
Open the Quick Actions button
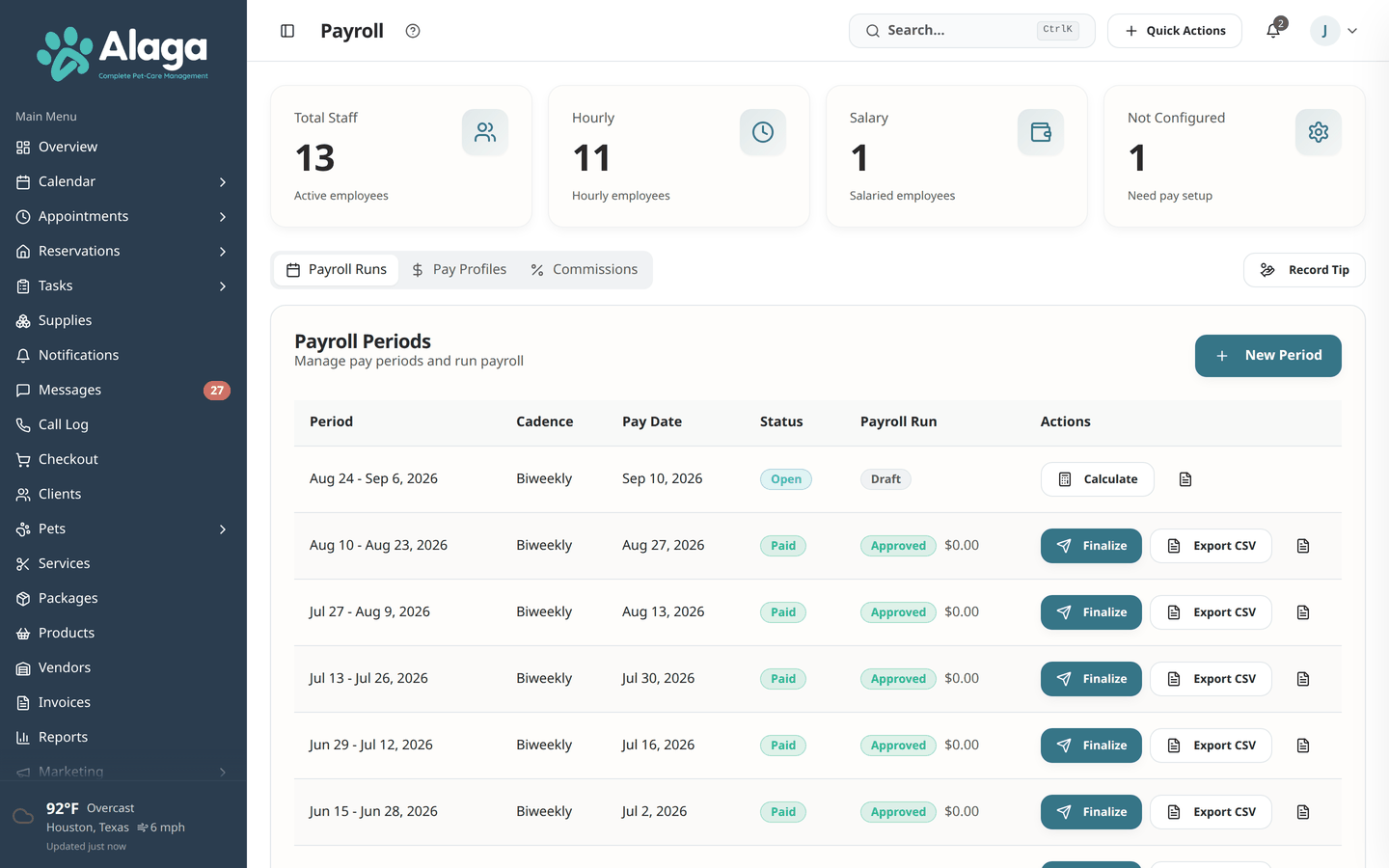pyautogui.click(x=1174, y=31)
